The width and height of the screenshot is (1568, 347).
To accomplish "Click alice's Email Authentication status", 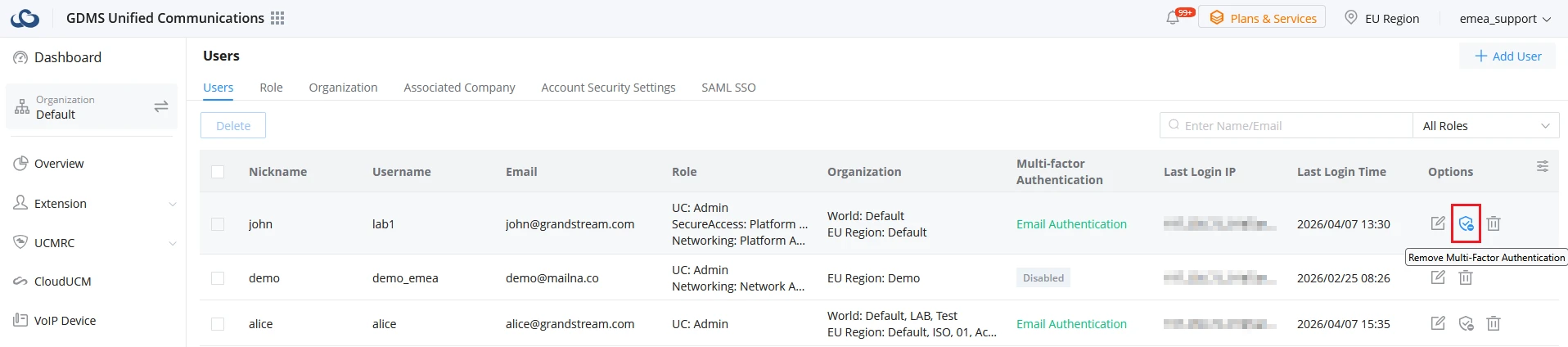I will pyautogui.click(x=1071, y=324).
